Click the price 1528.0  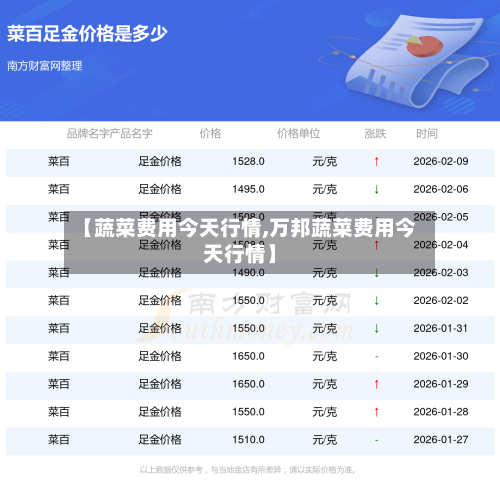[x=248, y=162]
